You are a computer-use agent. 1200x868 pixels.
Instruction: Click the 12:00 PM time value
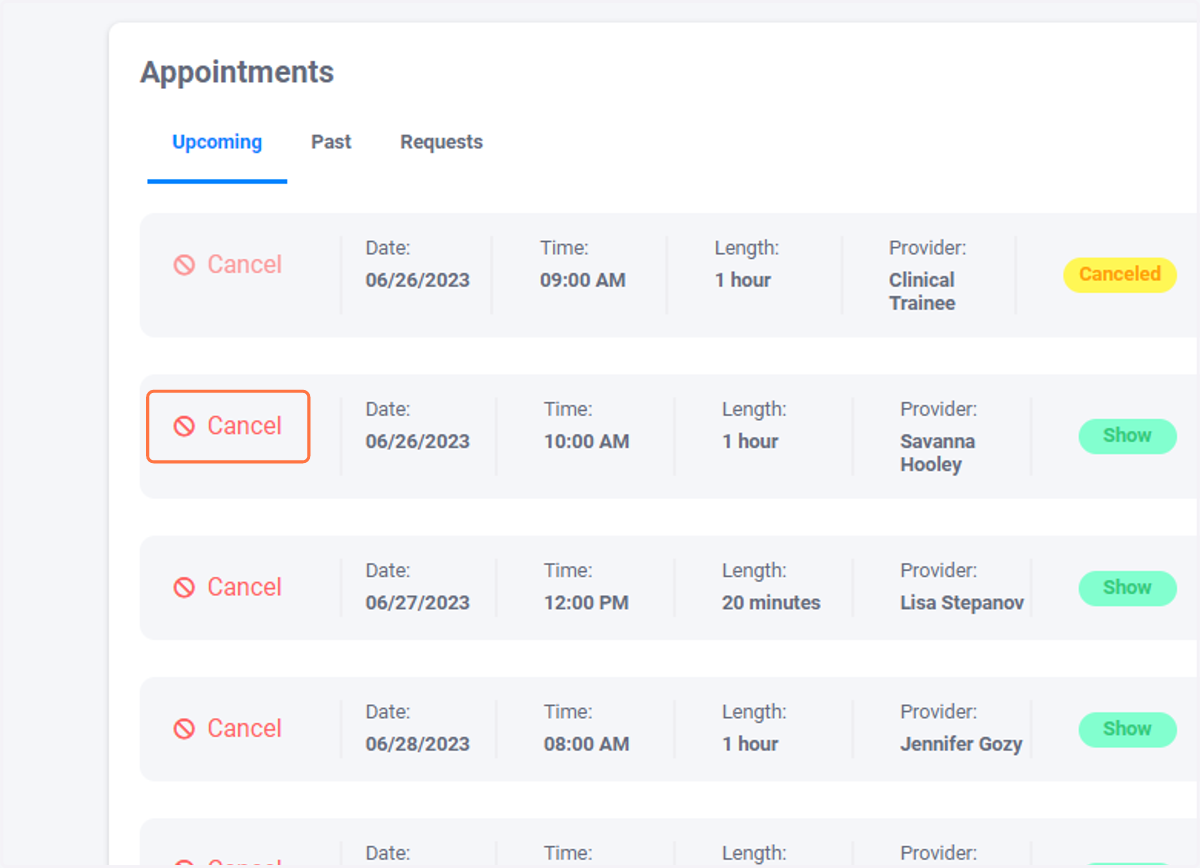[586, 603]
